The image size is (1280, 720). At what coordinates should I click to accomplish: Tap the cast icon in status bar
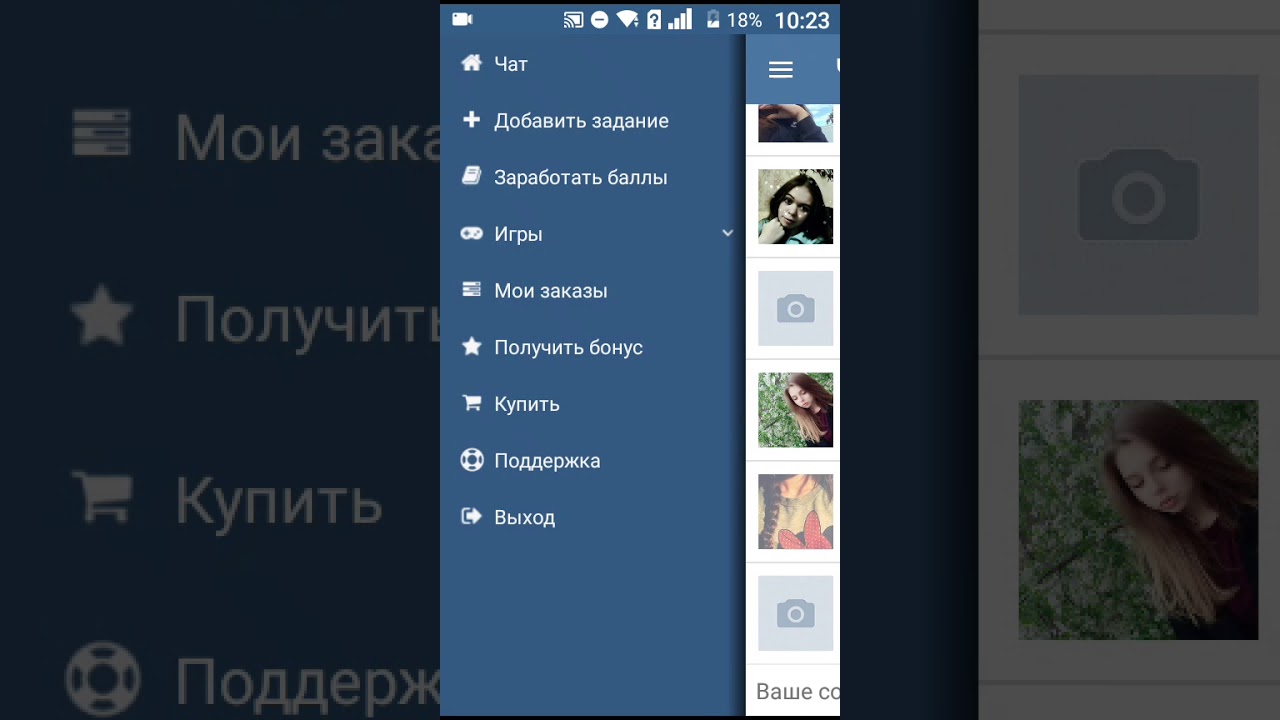tap(574, 20)
